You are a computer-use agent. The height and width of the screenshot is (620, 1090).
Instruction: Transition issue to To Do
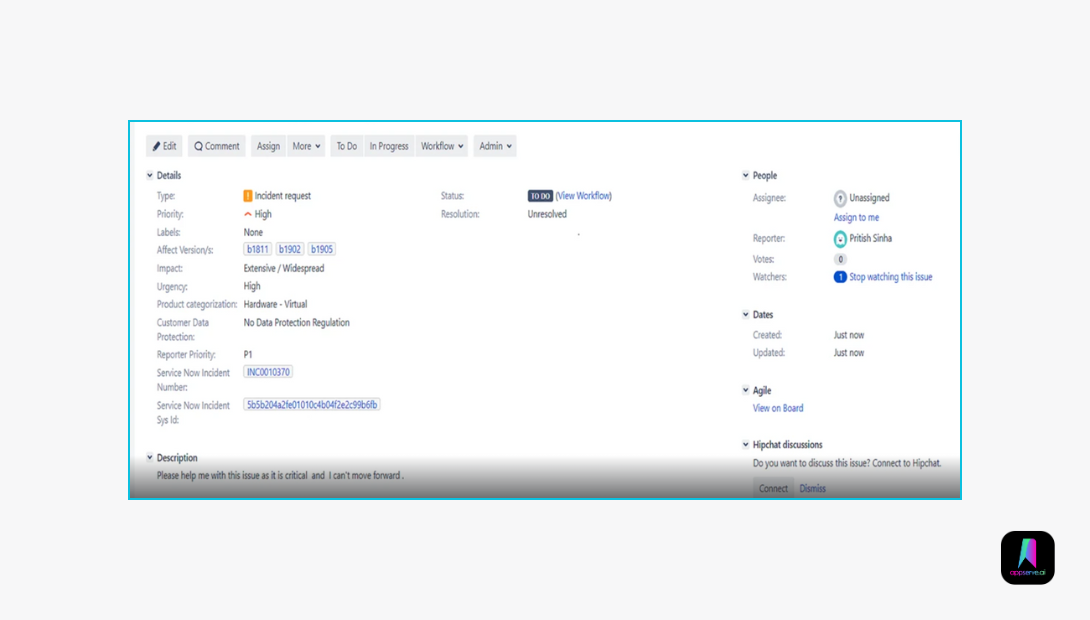(346, 146)
